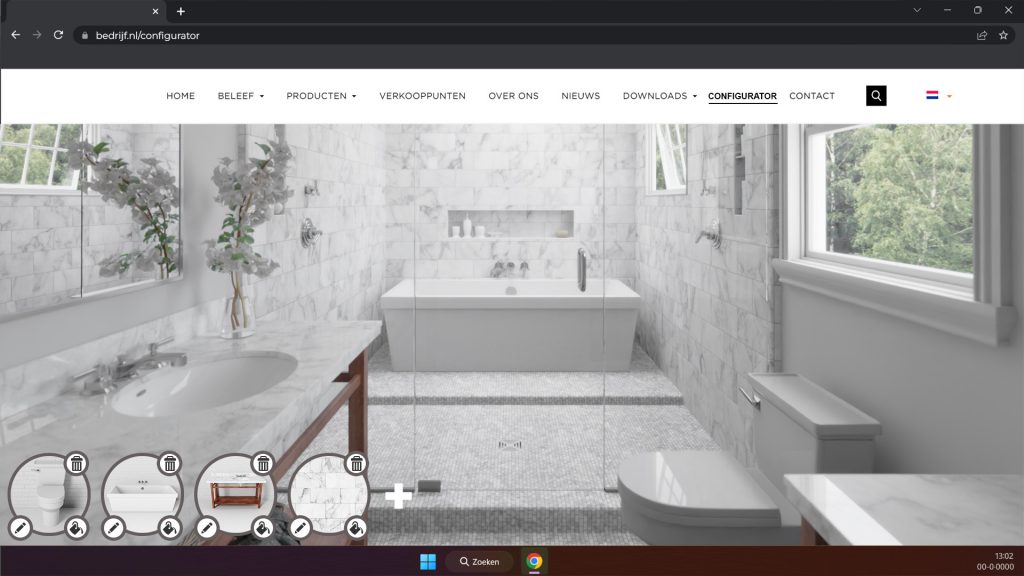Go back in the browser
This screenshot has height=576, width=1024.
(x=16, y=35)
